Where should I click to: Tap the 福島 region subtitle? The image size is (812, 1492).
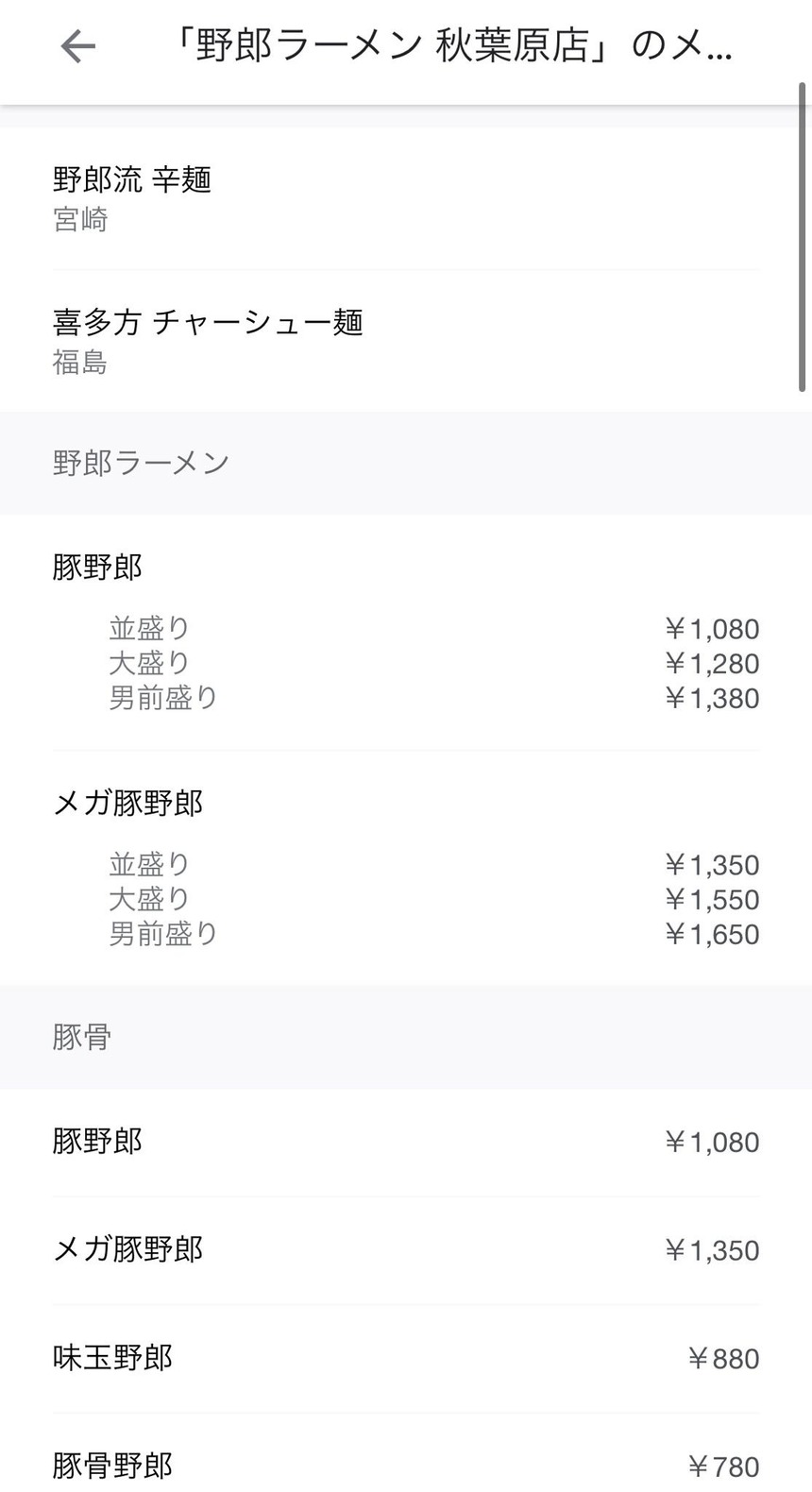pos(80,363)
